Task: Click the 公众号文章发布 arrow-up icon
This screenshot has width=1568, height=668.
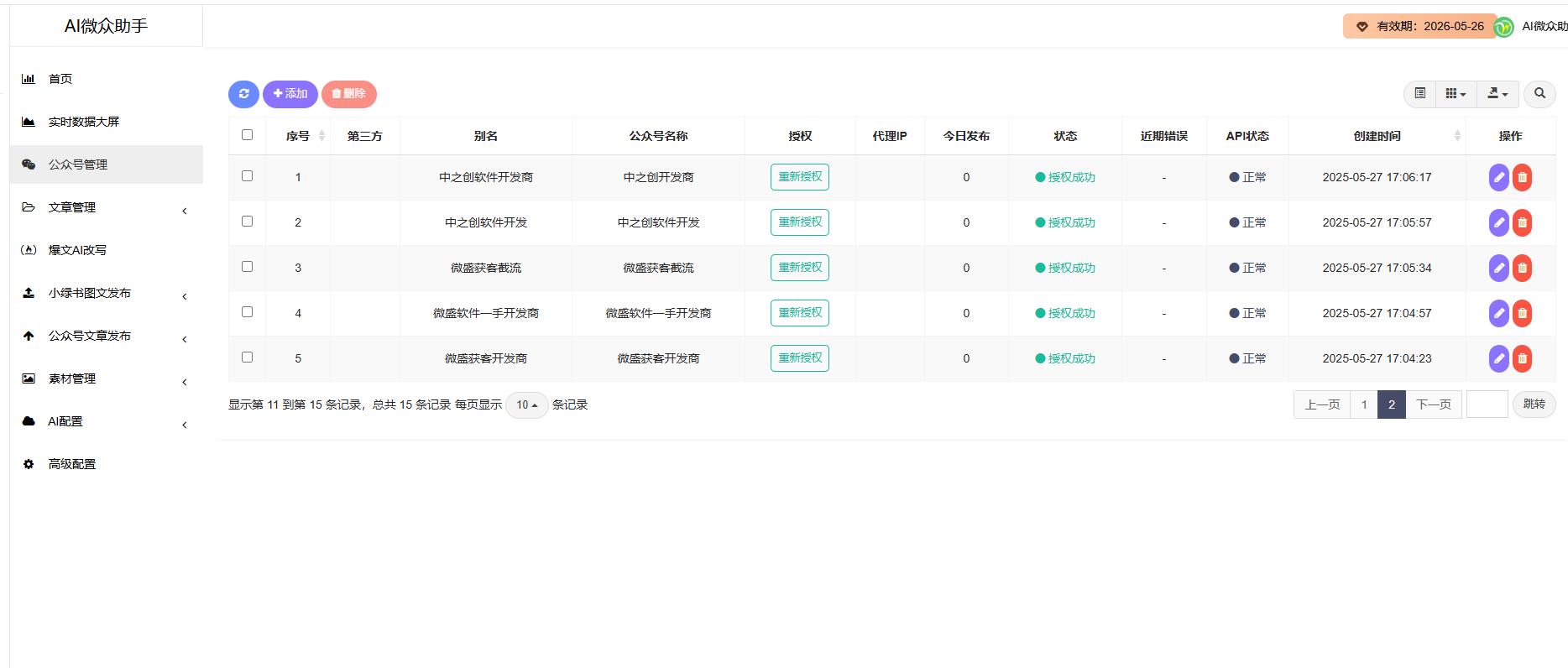Action: [29, 336]
